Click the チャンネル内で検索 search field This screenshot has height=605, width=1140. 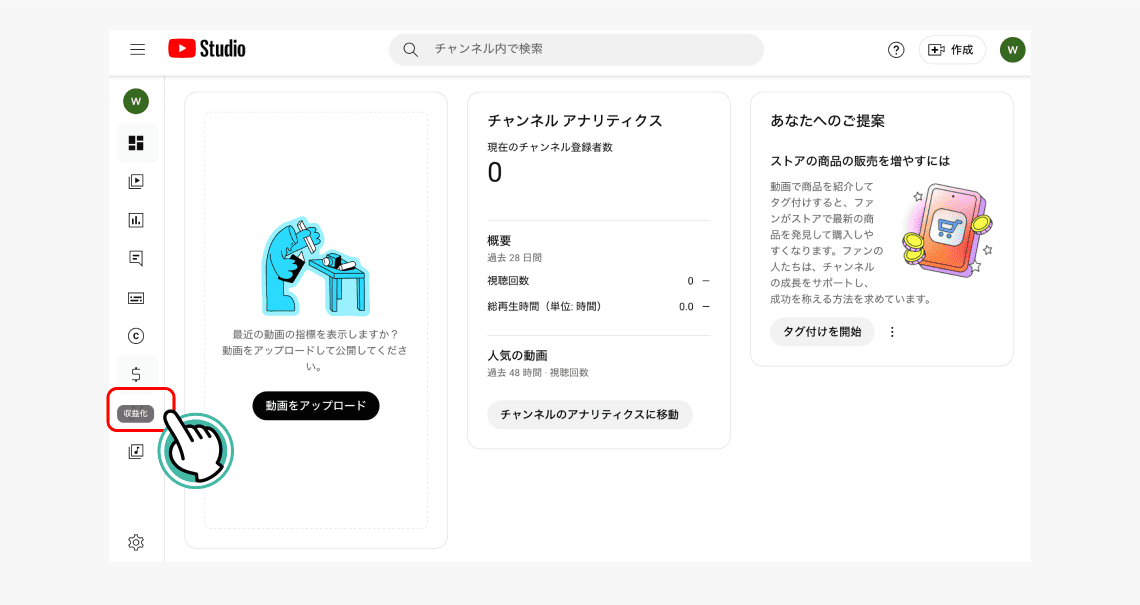(x=590, y=49)
